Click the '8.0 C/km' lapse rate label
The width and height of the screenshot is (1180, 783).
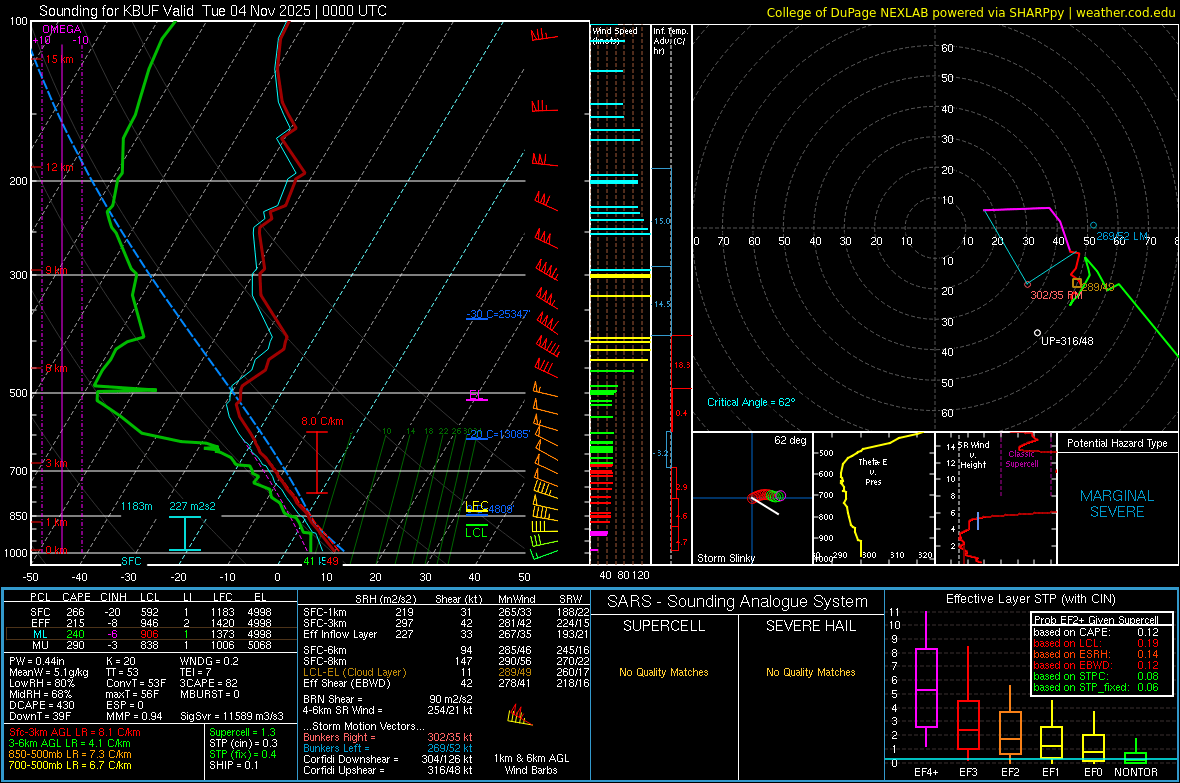click(x=322, y=422)
